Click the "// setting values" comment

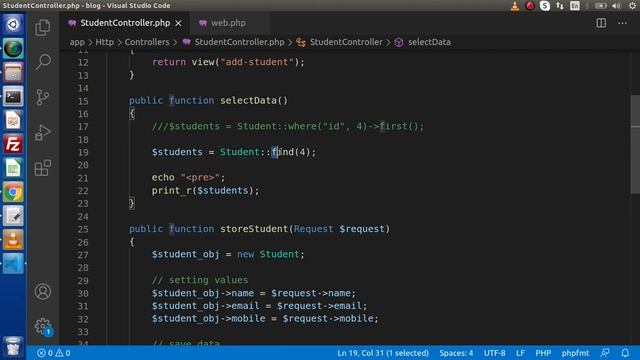[200, 280]
